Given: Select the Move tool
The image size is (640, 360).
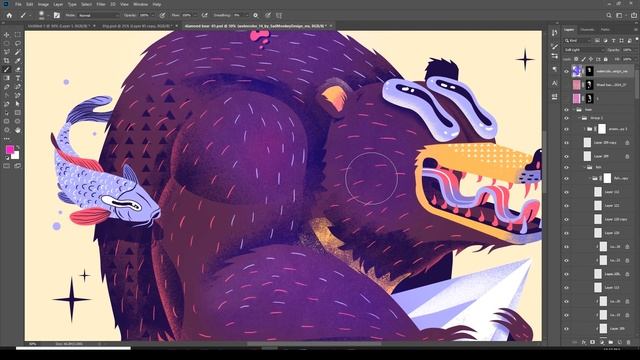Looking at the screenshot, I should point(7,35).
